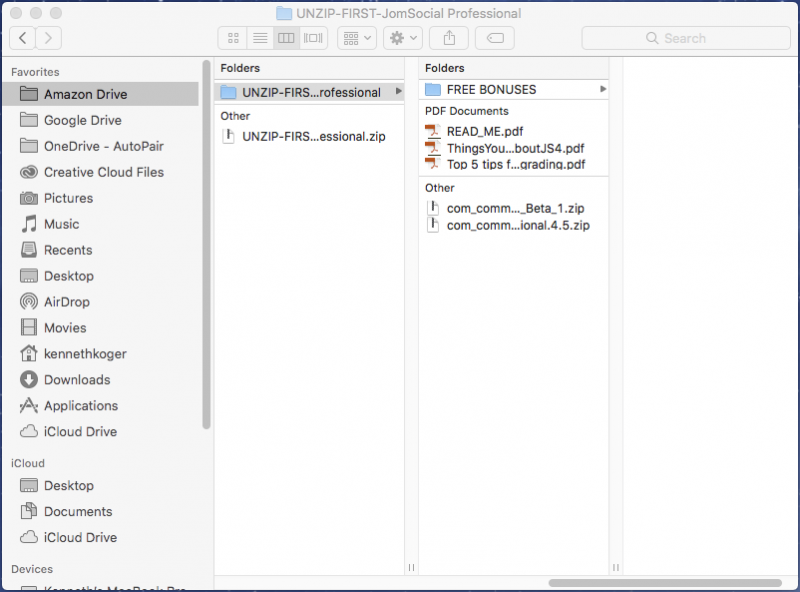Open iCloud Drive under Favorites
Screen dimensions: 800x592
pyautogui.click(x=101, y=432)
